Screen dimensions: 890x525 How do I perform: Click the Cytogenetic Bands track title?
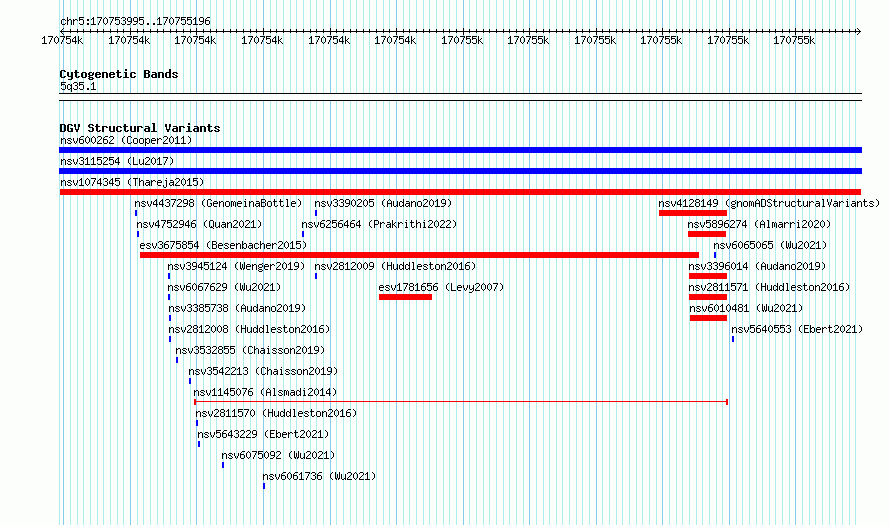point(119,74)
